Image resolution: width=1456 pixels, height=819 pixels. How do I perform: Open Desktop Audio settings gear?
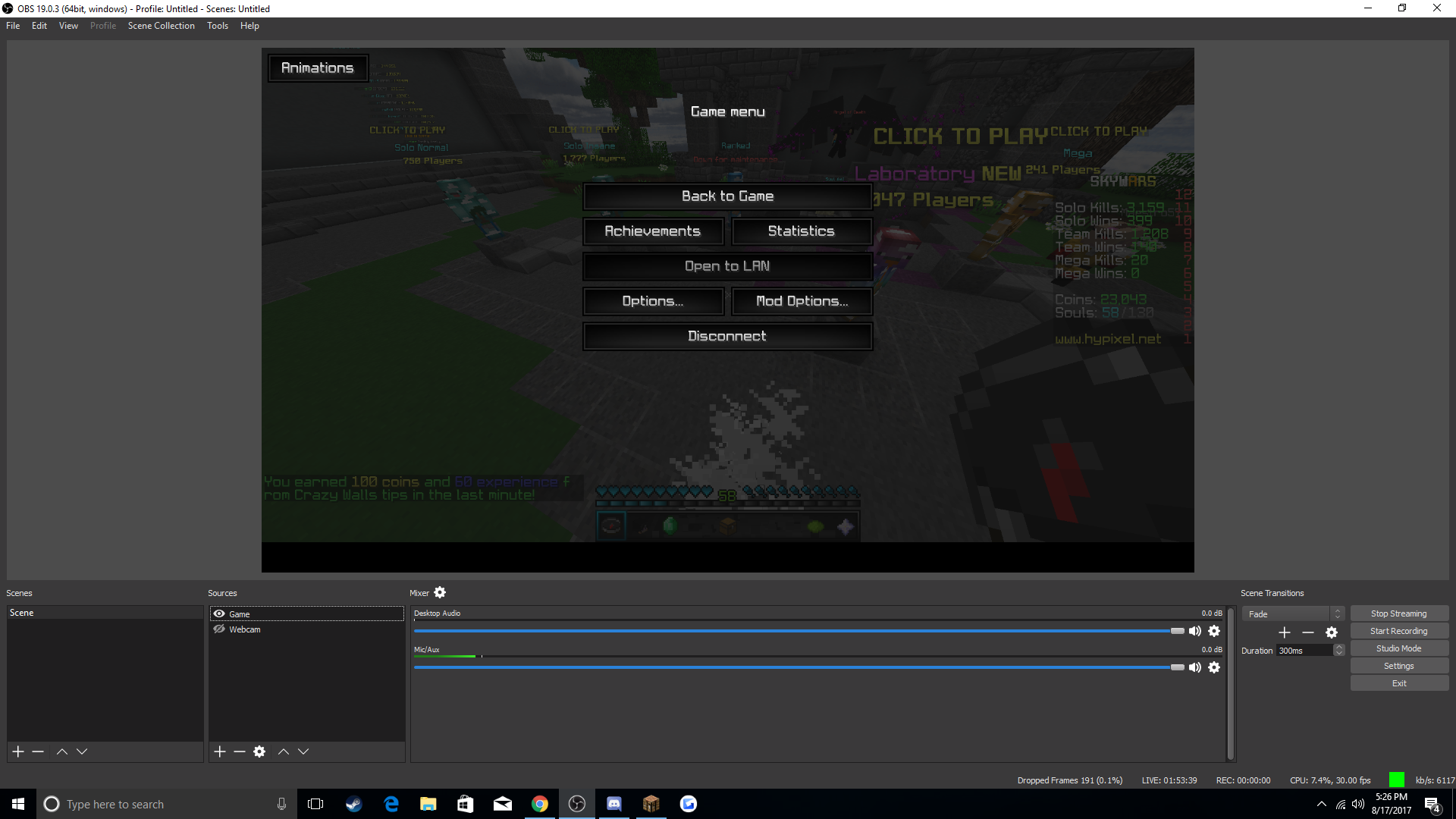coord(1214,631)
